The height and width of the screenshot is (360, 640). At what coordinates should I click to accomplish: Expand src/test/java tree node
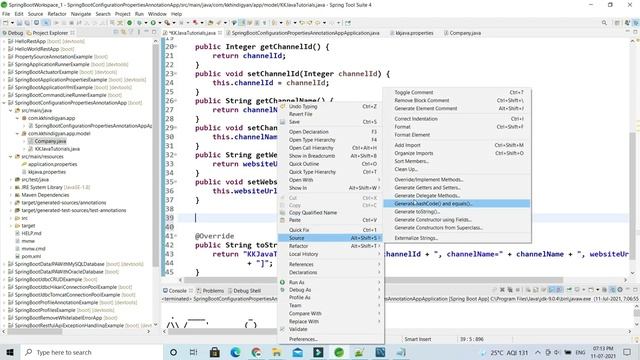pyautogui.click(x=11, y=180)
